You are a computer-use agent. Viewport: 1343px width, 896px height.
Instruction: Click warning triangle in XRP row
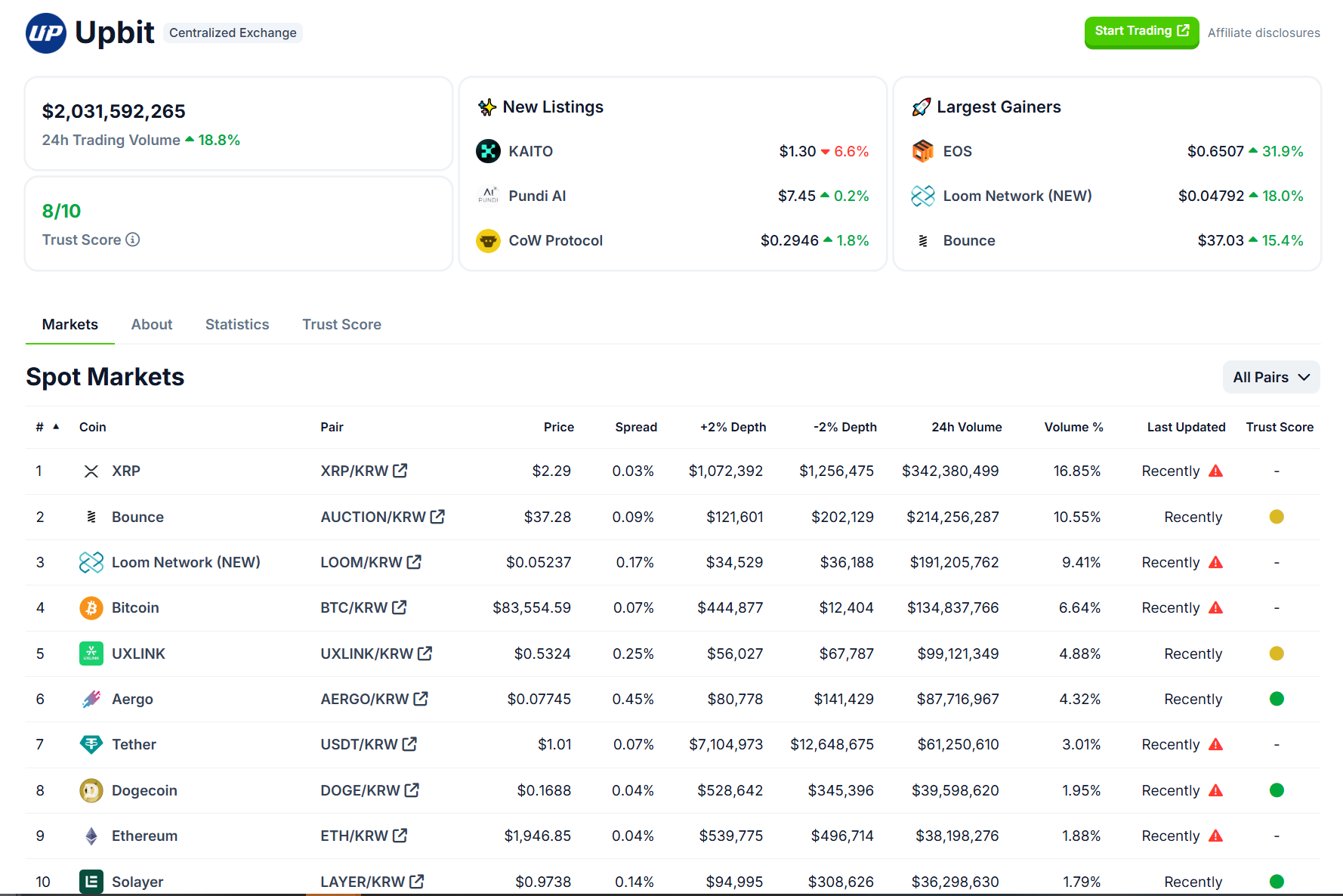pos(1215,471)
